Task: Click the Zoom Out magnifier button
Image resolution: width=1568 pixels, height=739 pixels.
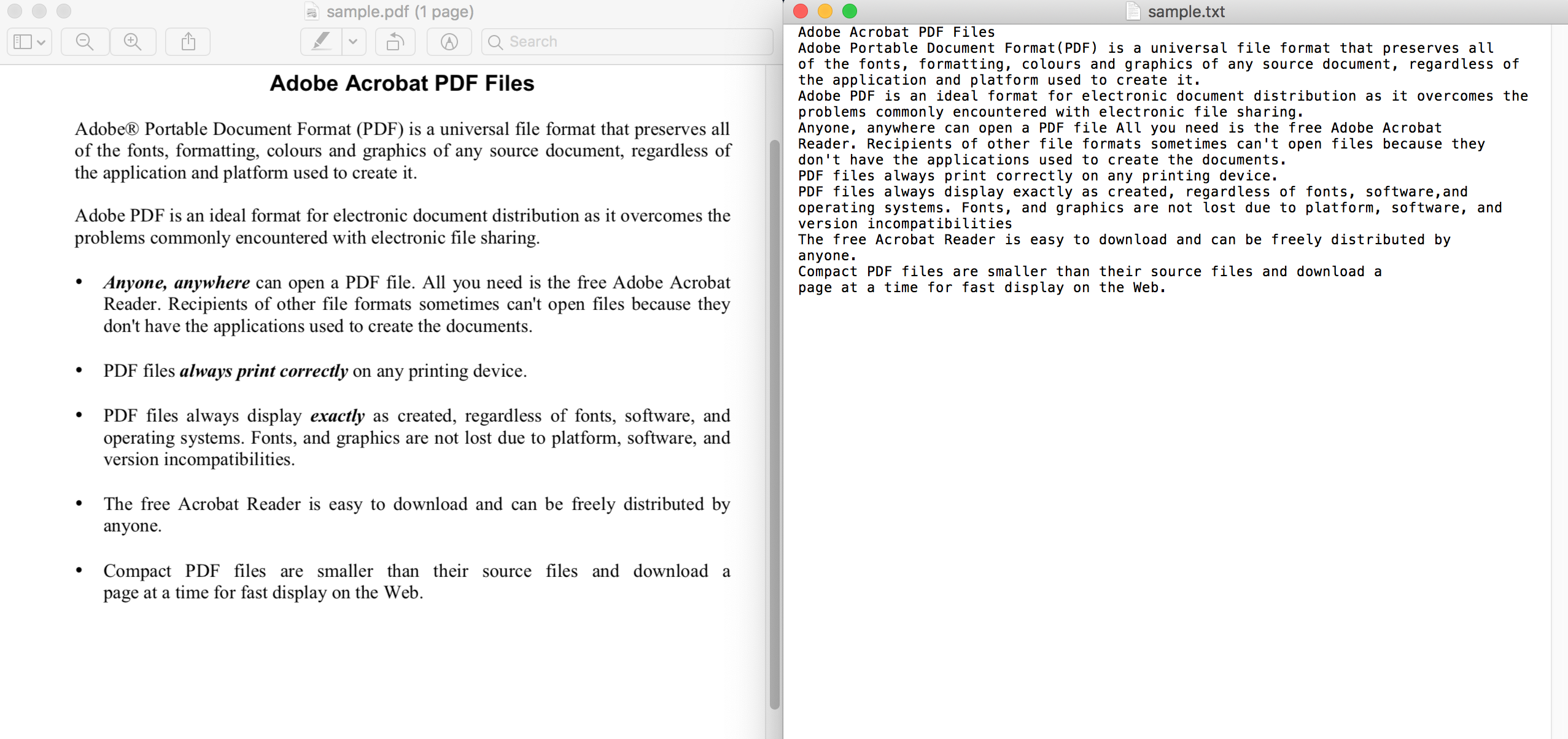Action: [85, 42]
